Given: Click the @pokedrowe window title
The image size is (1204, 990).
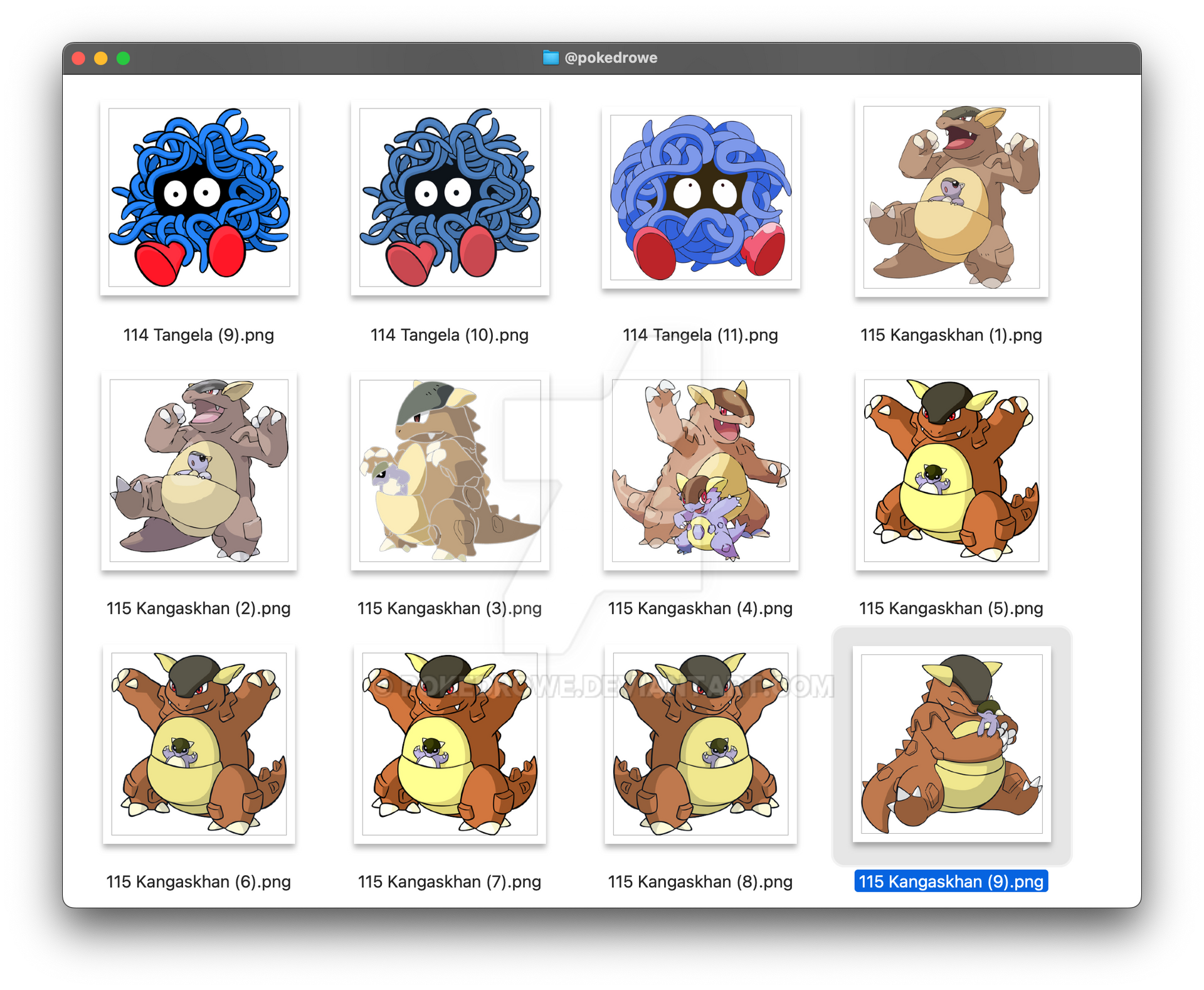Looking at the screenshot, I should [x=611, y=58].
